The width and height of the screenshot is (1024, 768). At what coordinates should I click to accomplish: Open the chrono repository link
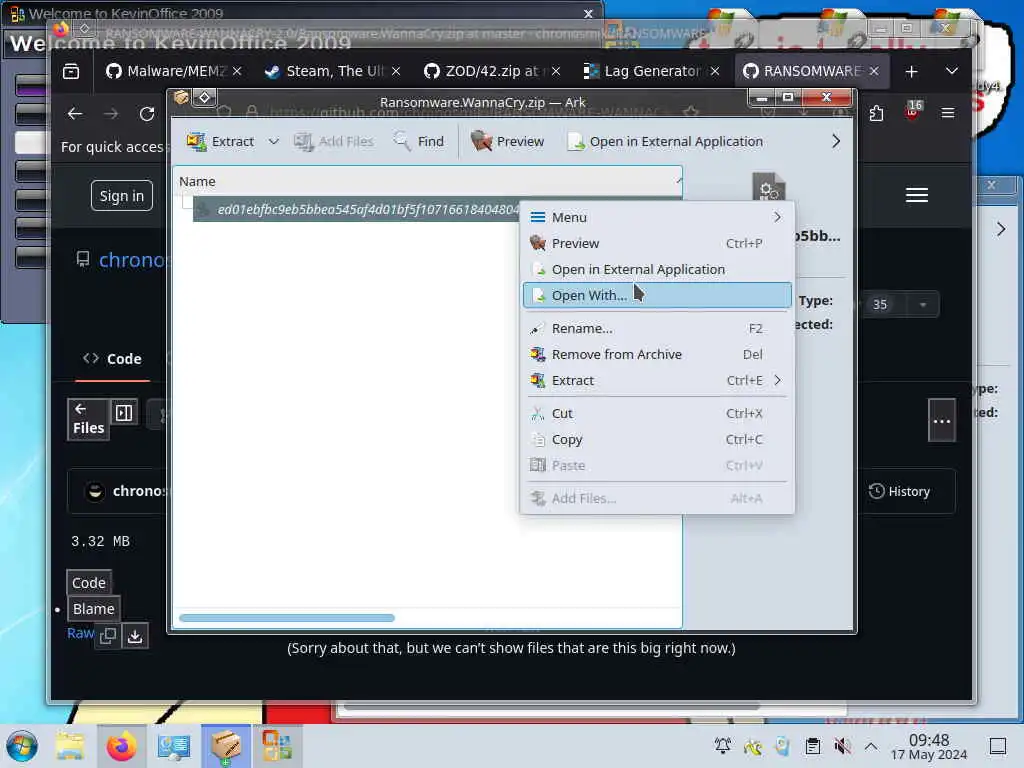tap(133, 260)
